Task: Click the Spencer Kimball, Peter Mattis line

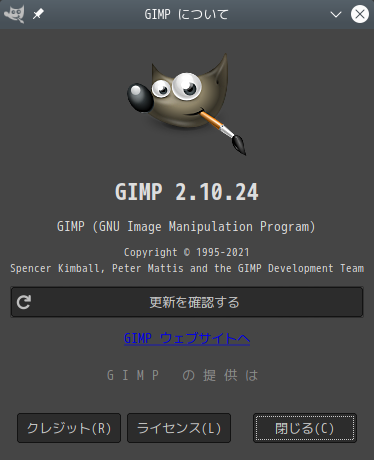Action: coord(187,268)
